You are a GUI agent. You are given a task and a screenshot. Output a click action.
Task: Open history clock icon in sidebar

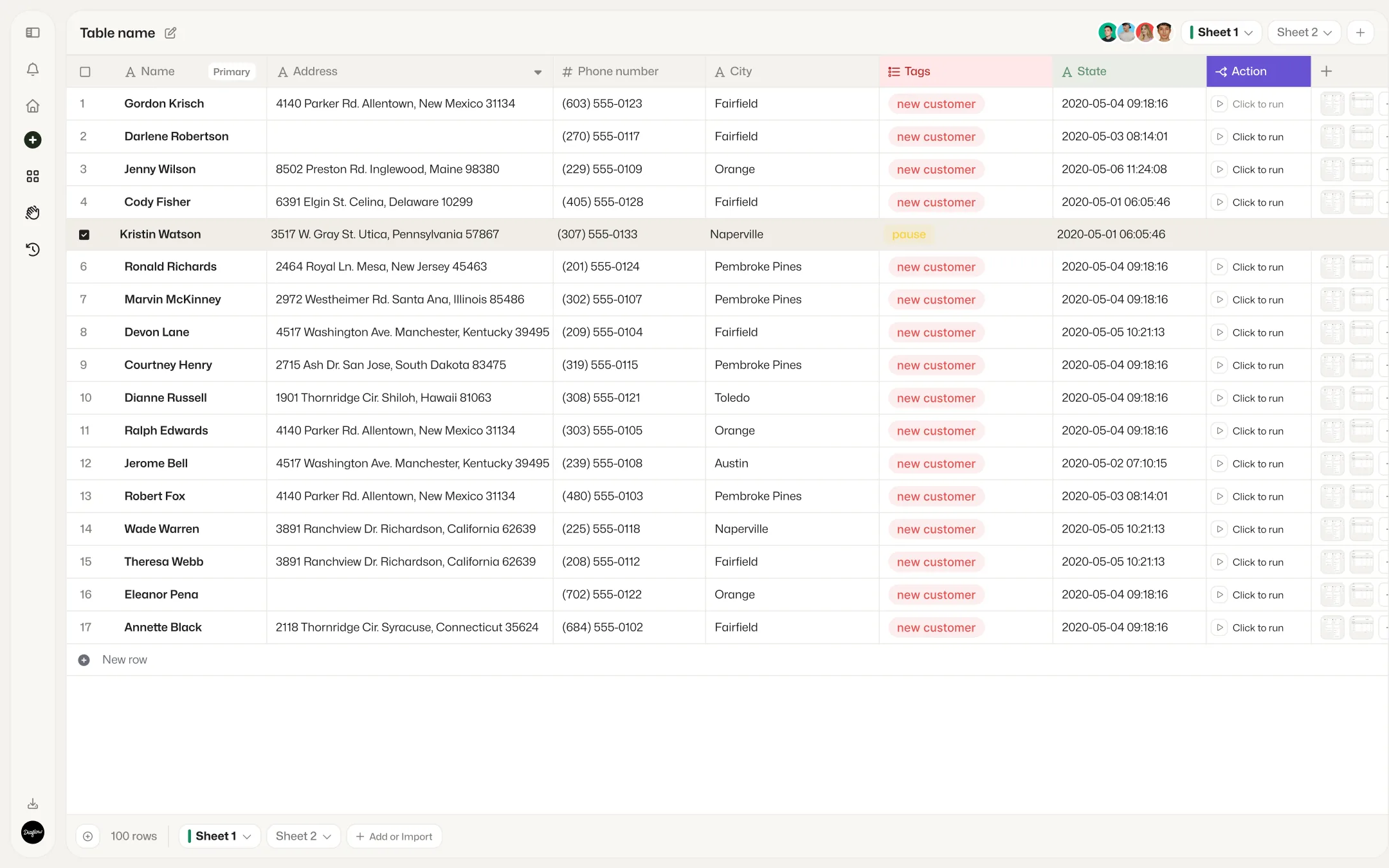click(33, 249)
